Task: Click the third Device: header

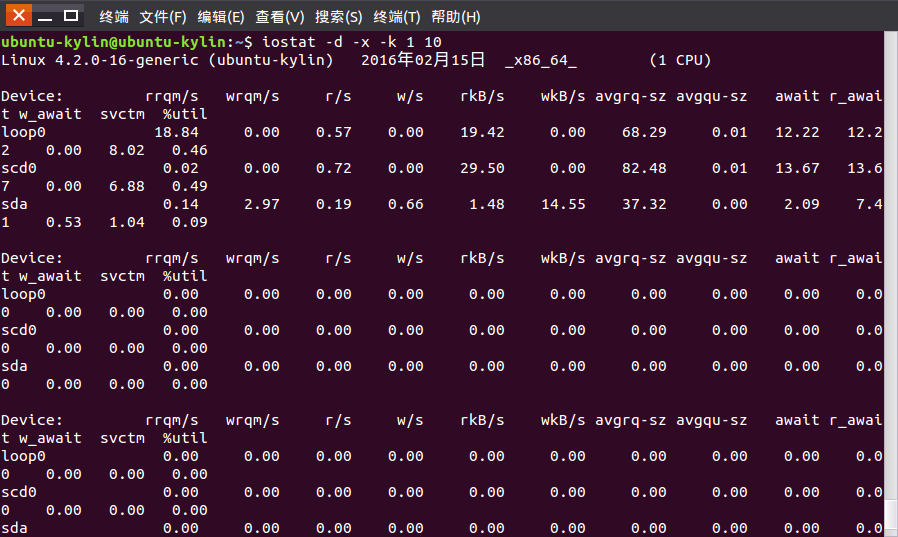Action: 32,420
